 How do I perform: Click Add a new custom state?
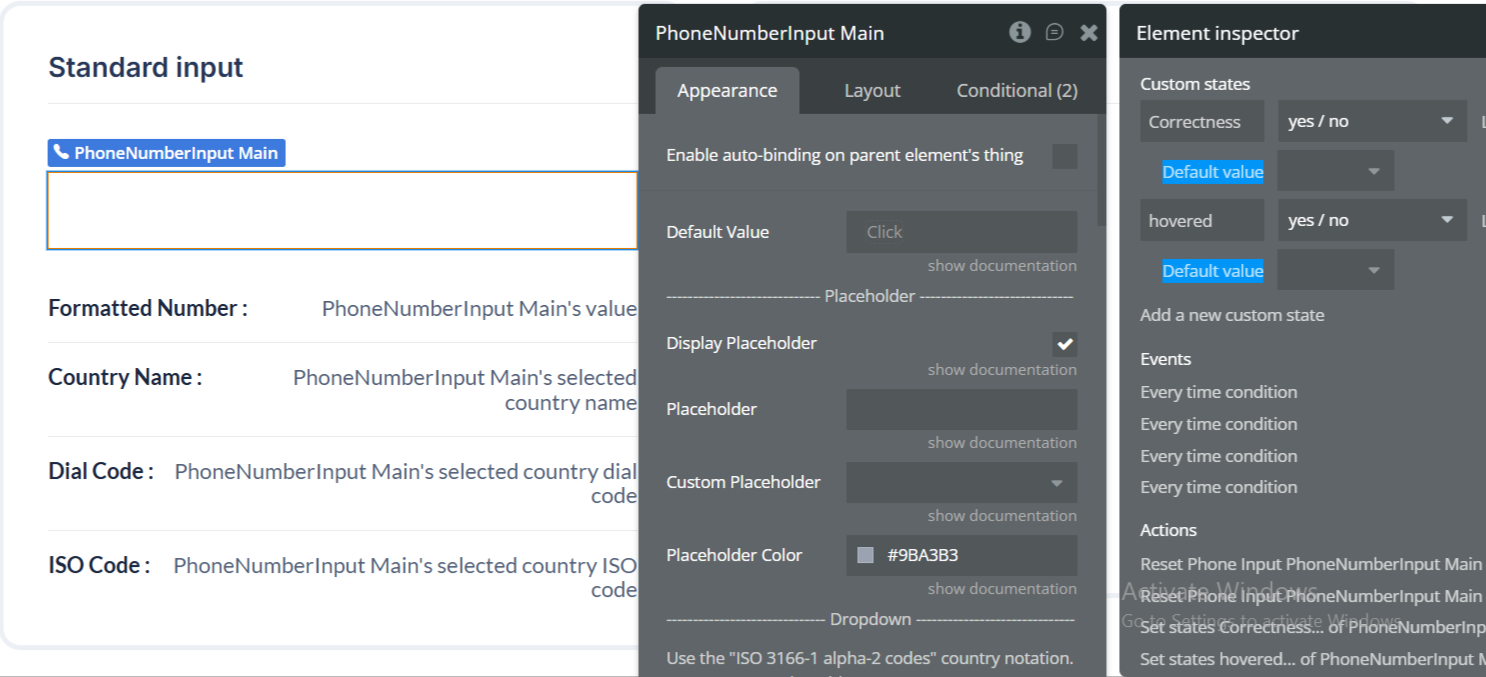pos(1232,315)
